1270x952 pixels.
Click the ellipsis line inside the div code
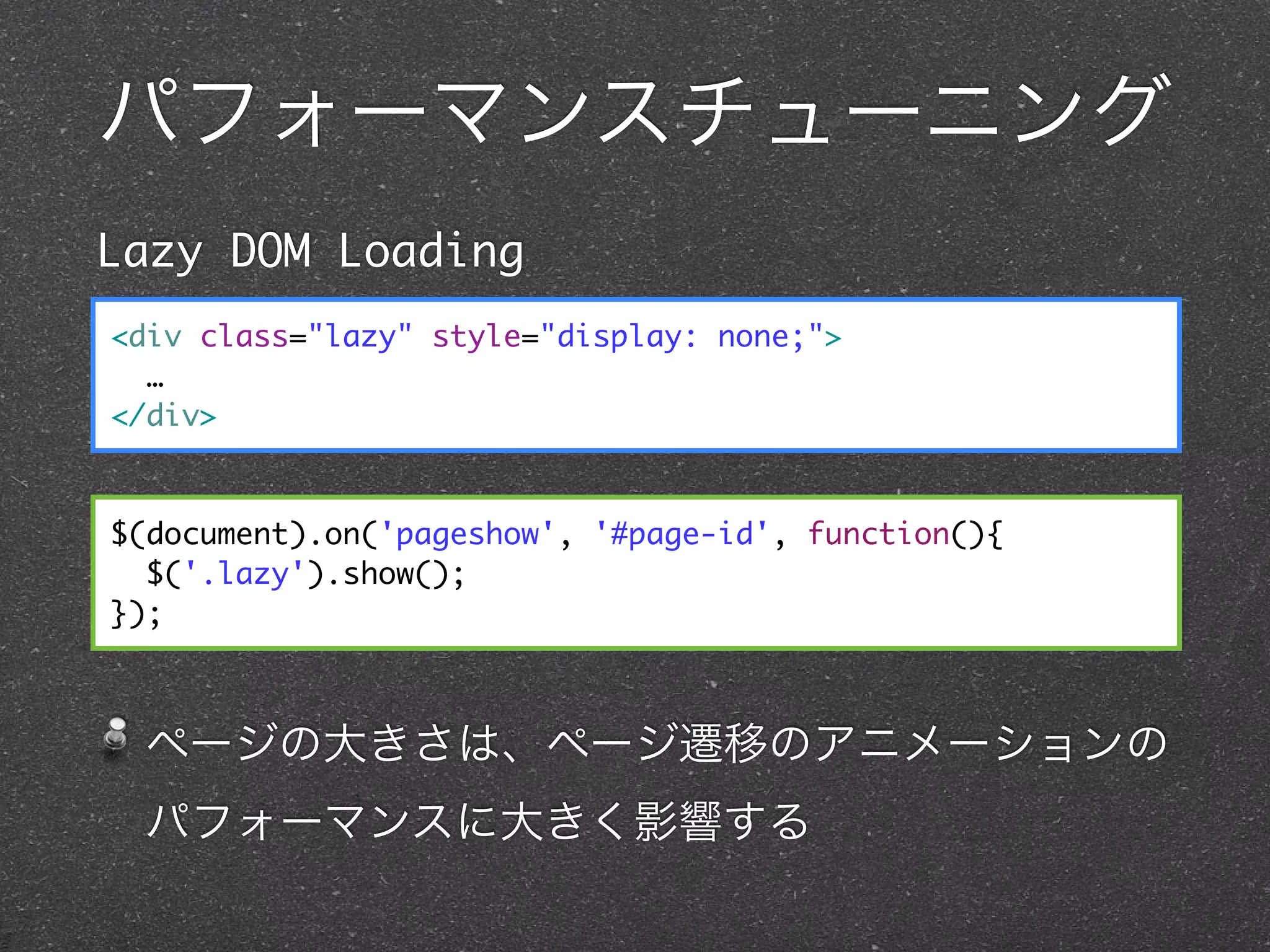(x=155, y=384)
